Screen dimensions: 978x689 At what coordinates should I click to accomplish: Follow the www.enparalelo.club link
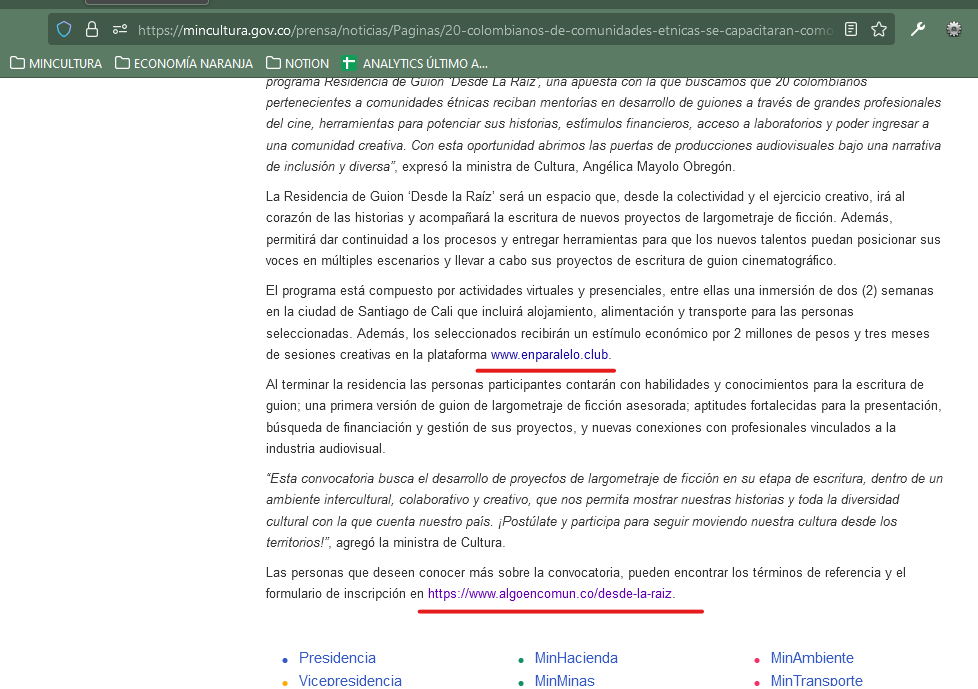point(550,355)
